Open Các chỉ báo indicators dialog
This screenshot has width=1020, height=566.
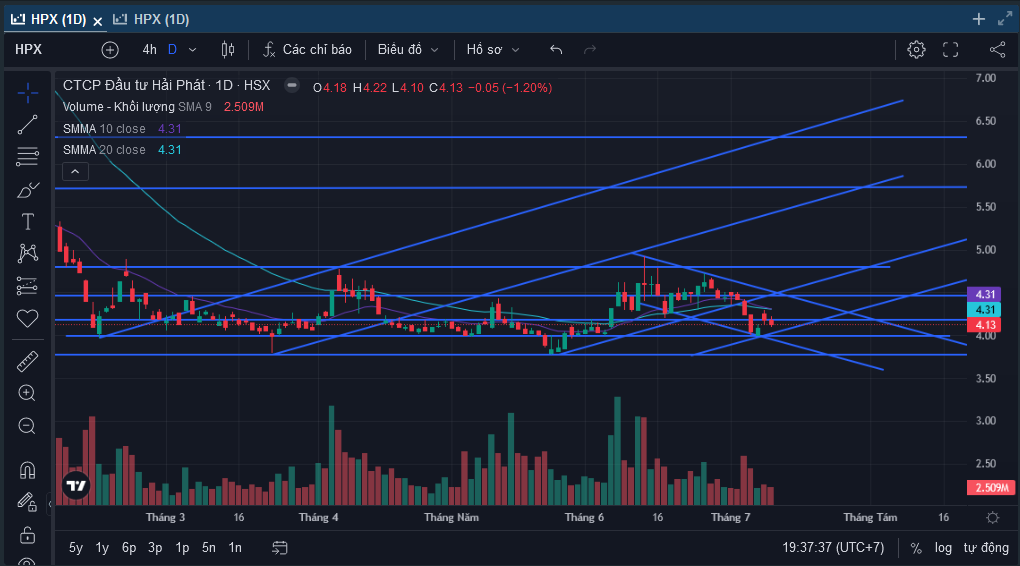(307, 49)
